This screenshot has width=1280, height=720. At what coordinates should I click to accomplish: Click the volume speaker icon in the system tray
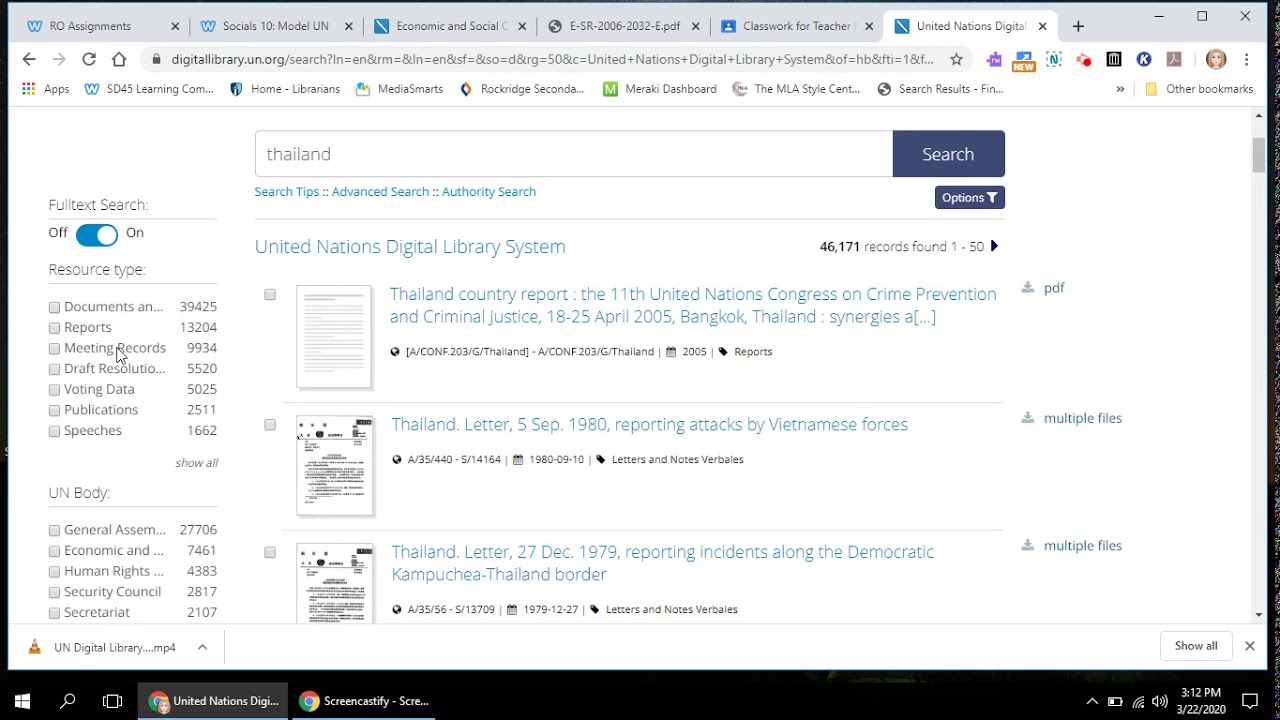[x=1160, y=701]
